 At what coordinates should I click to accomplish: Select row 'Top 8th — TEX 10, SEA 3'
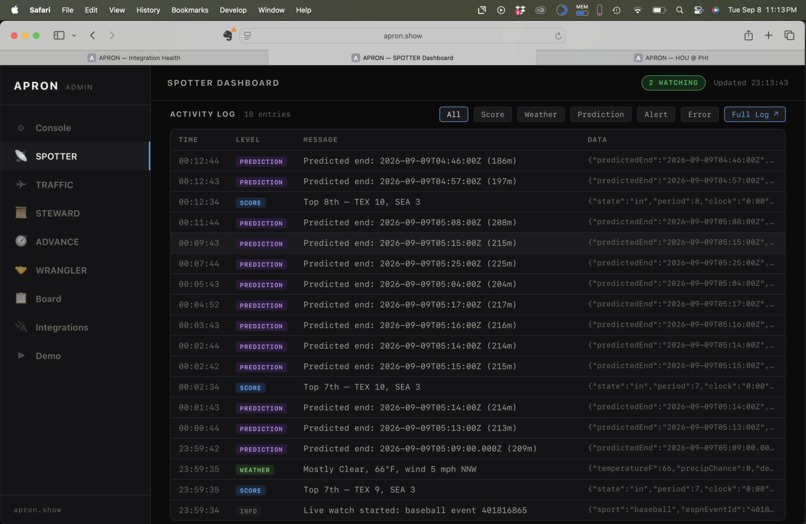pyautogui.click(x=478, y=202)
